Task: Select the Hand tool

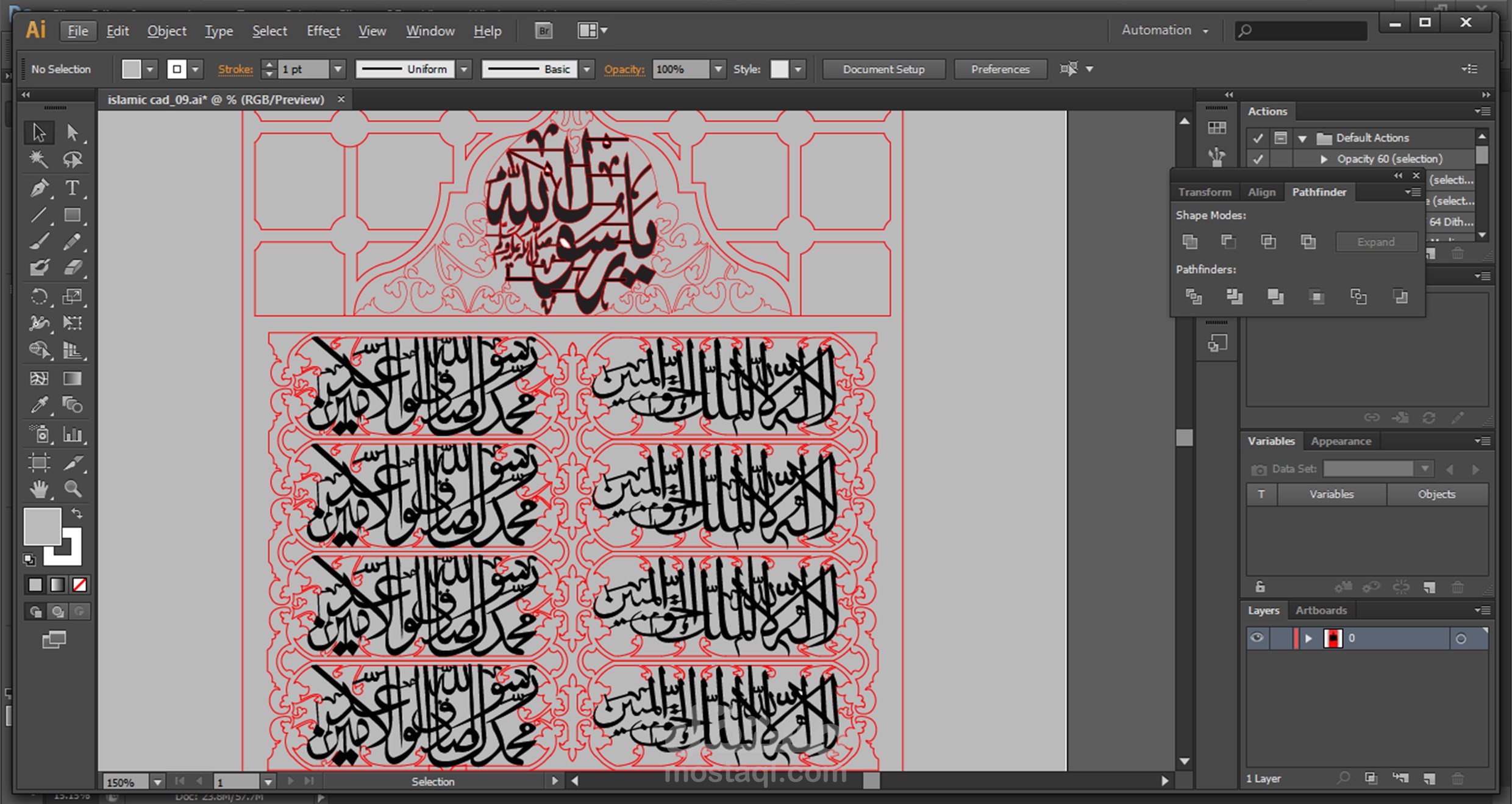Action: click(39, 489)
